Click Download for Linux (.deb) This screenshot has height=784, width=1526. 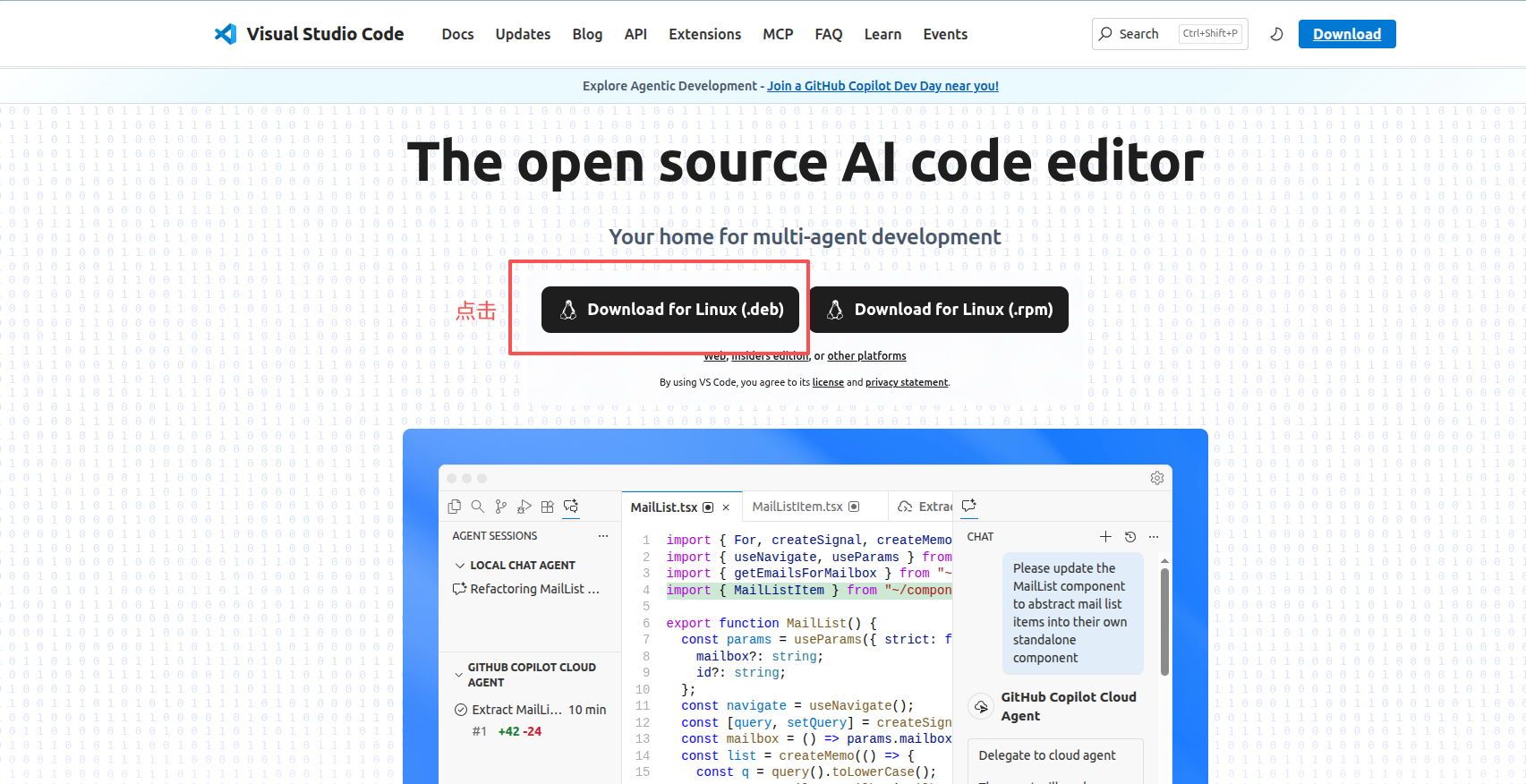[x=670, y=310]
